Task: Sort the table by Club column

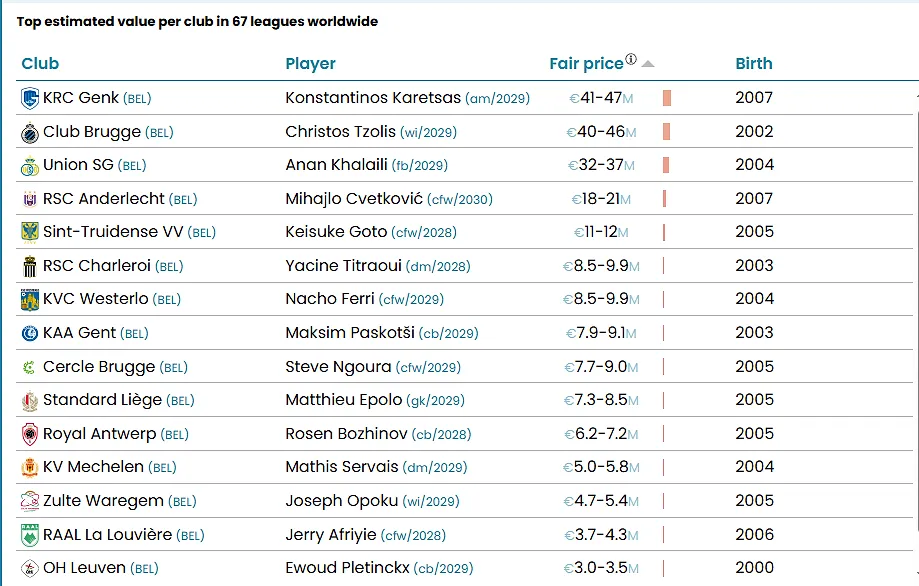Action: (40, 63)
